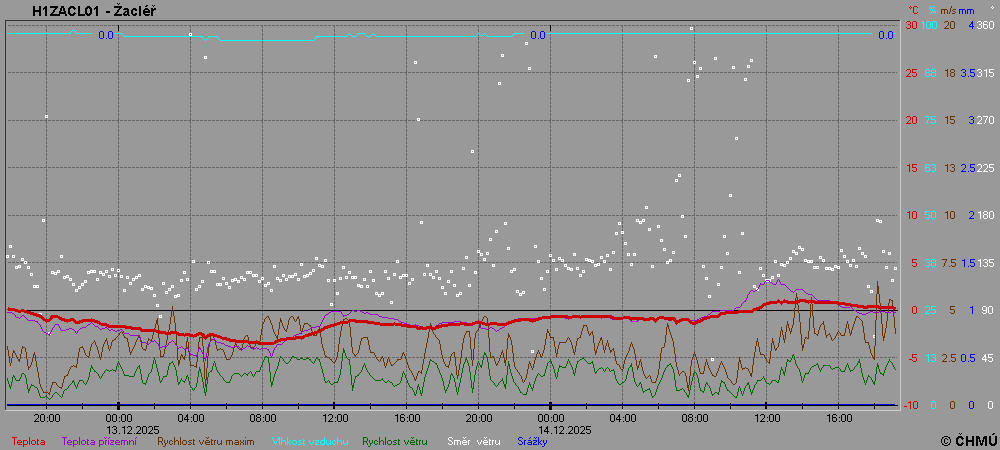Click the m/s unit label
This screenshot has height=450, width=1000.
tap(948, 10)
